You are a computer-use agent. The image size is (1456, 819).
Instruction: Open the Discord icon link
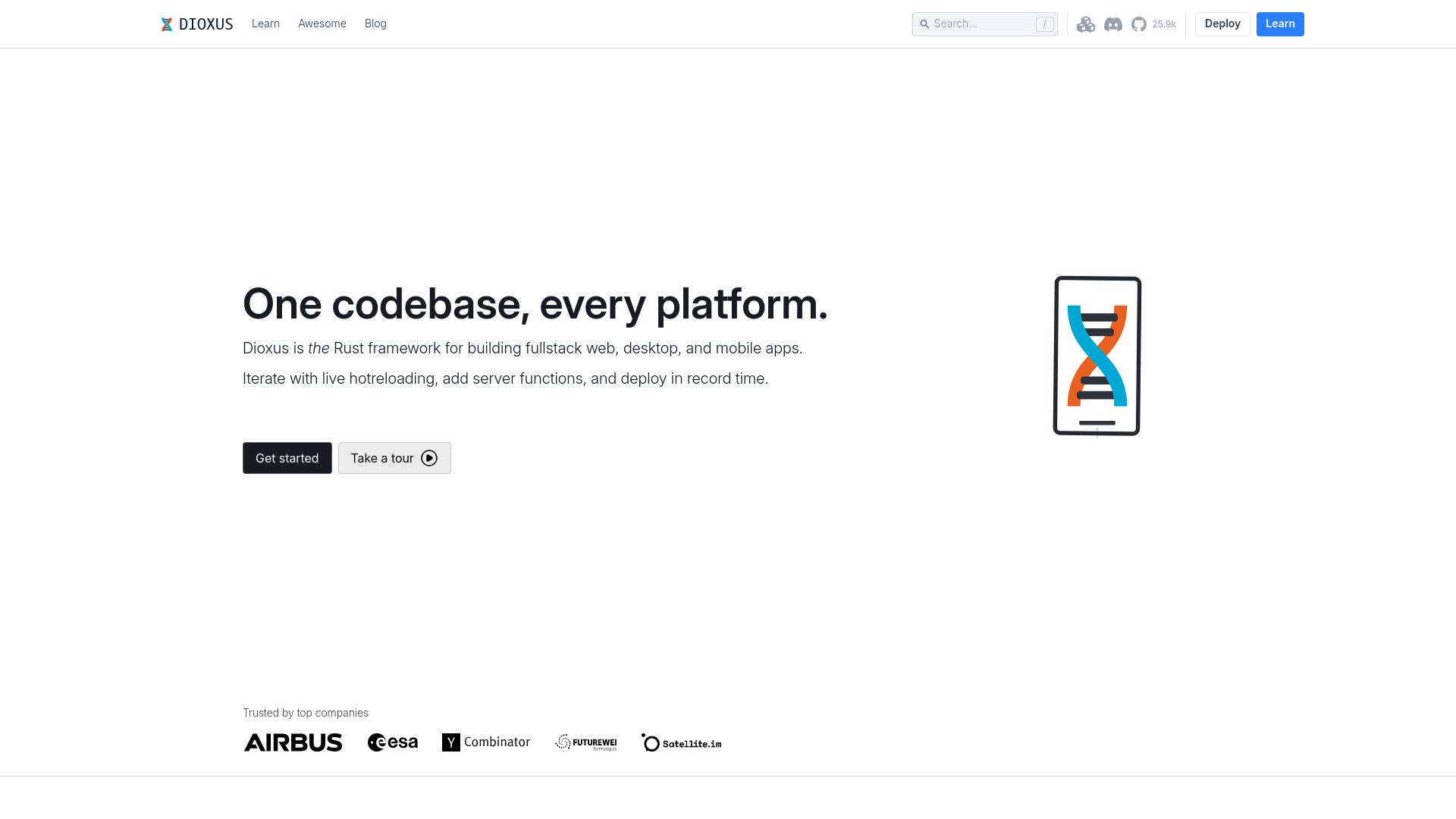coord(1113,24)
